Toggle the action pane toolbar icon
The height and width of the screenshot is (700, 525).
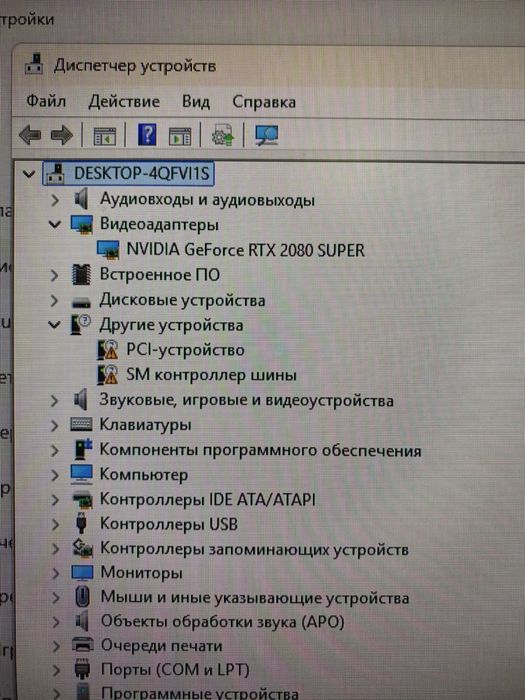tap(180, 136)
